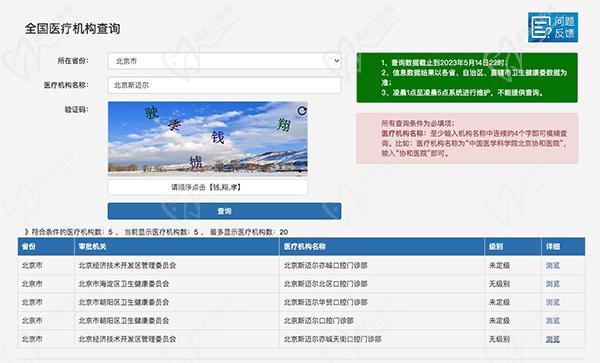Click the 查询 search button
Viewport: 600px width, 363px height.
click(x=224, y=211)
